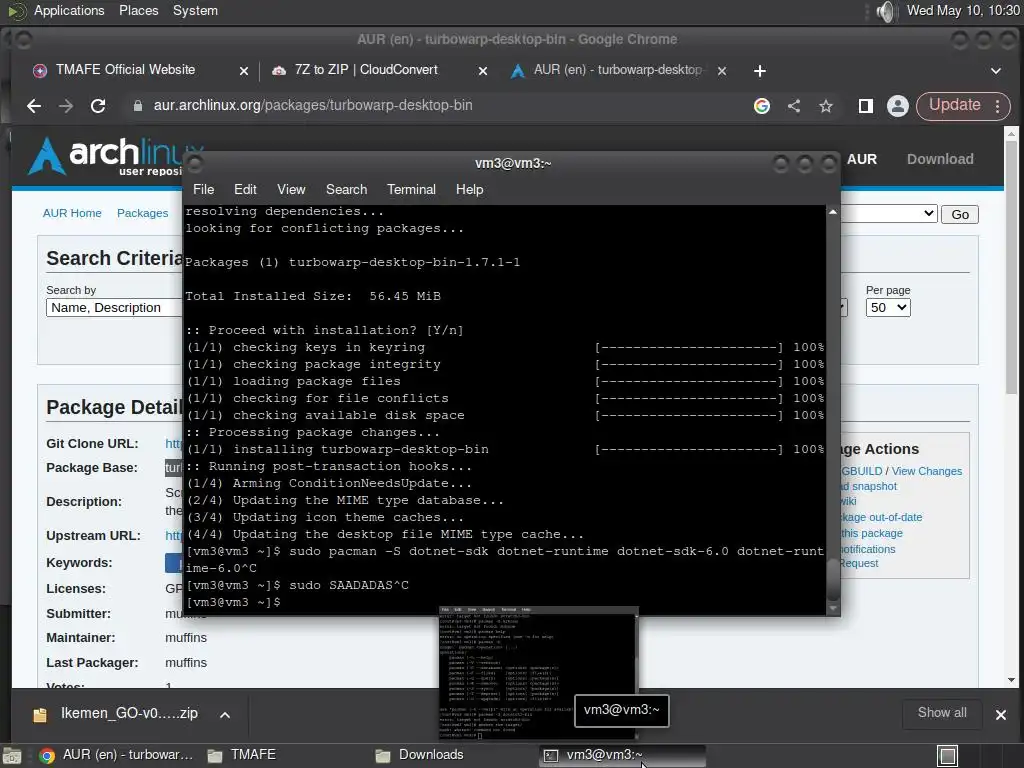This screenshot has height=768, width=1024.
Task: Click the terminal window preview thumbnail
Action: [x=538, y=674]
